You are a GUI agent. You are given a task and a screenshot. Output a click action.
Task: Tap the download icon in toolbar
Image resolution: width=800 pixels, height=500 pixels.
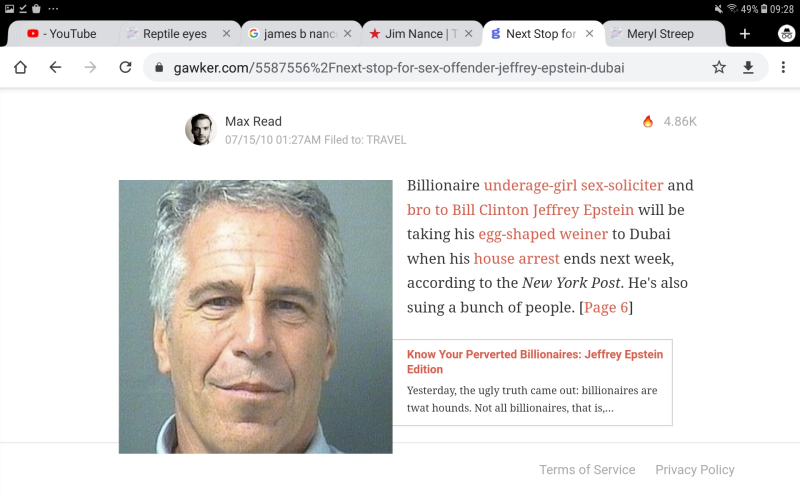(x=748, y=67)
